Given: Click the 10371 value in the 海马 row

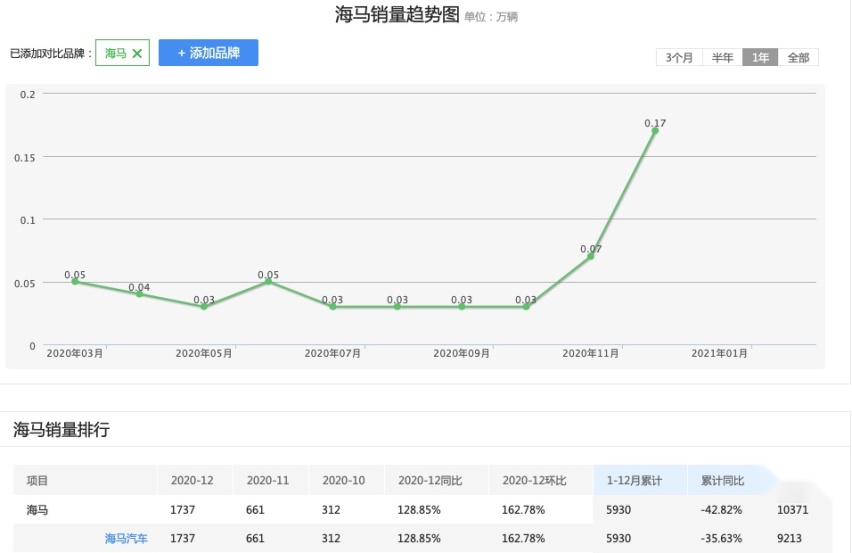Looking at the screenshot, I should [793, 510].
